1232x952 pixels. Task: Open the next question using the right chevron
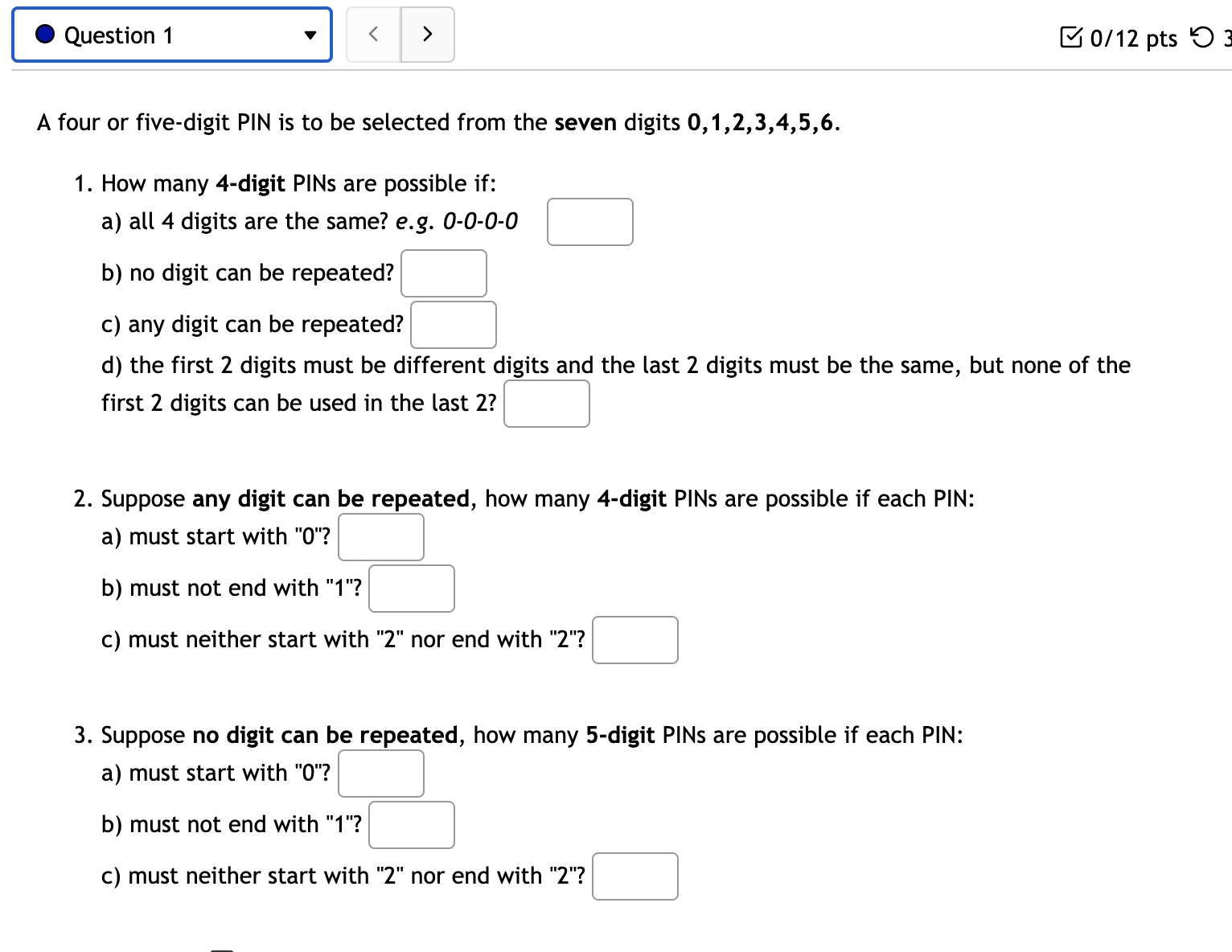pyautogui.click(x=427, y=35)
